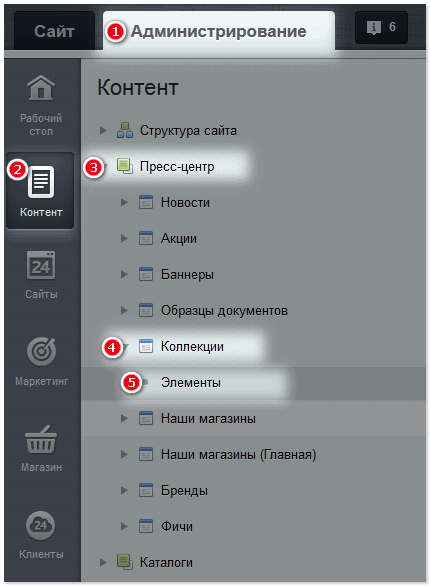Click the Образцы документов iblock icon
Viewport: 431px width, 587px height.
[x=146, y=310]
